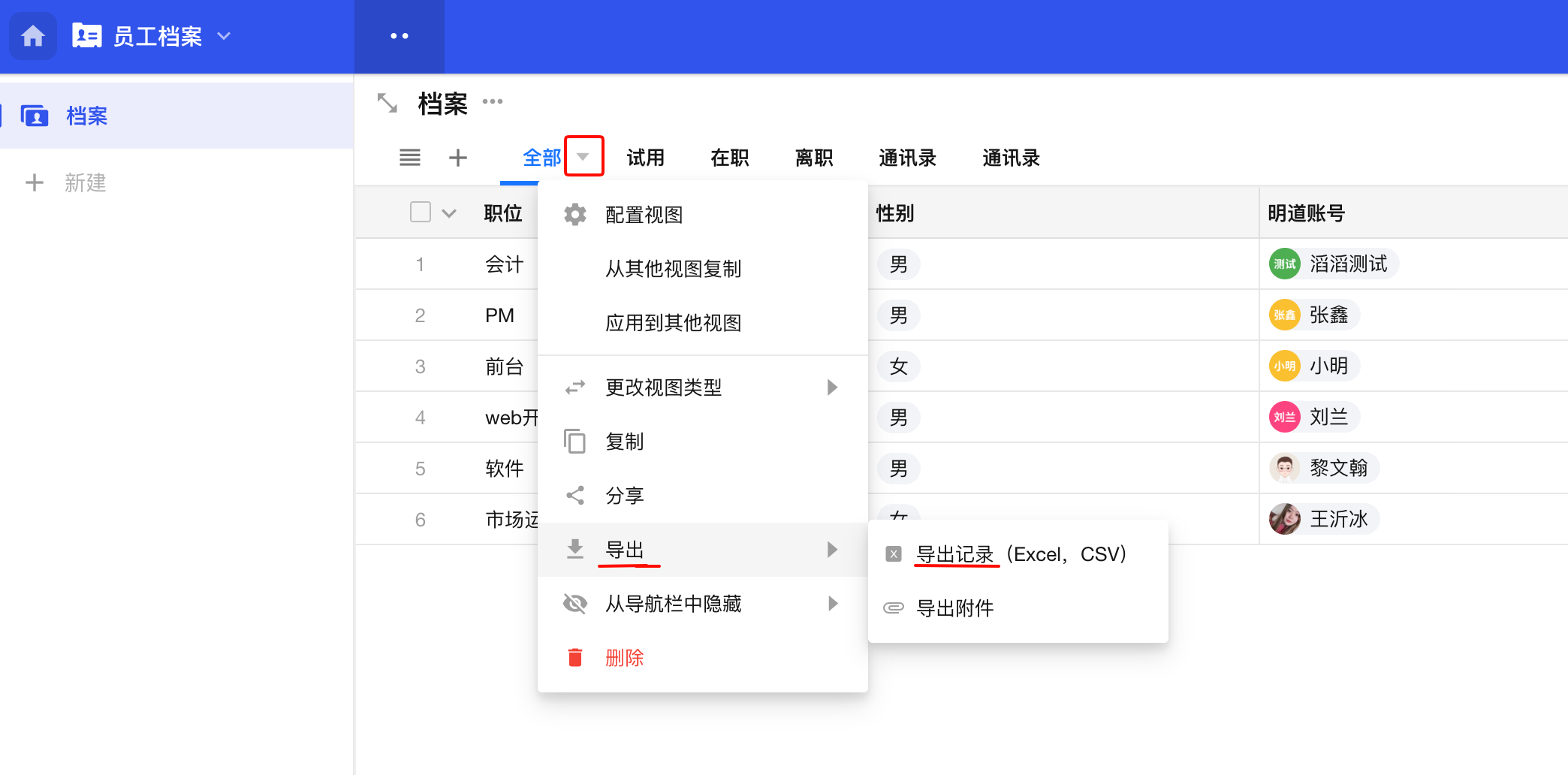Select 从其他视图复制 menu entry
Image resolution: width=1568 pixels, height=775 pixels.
tap(674, 269)
